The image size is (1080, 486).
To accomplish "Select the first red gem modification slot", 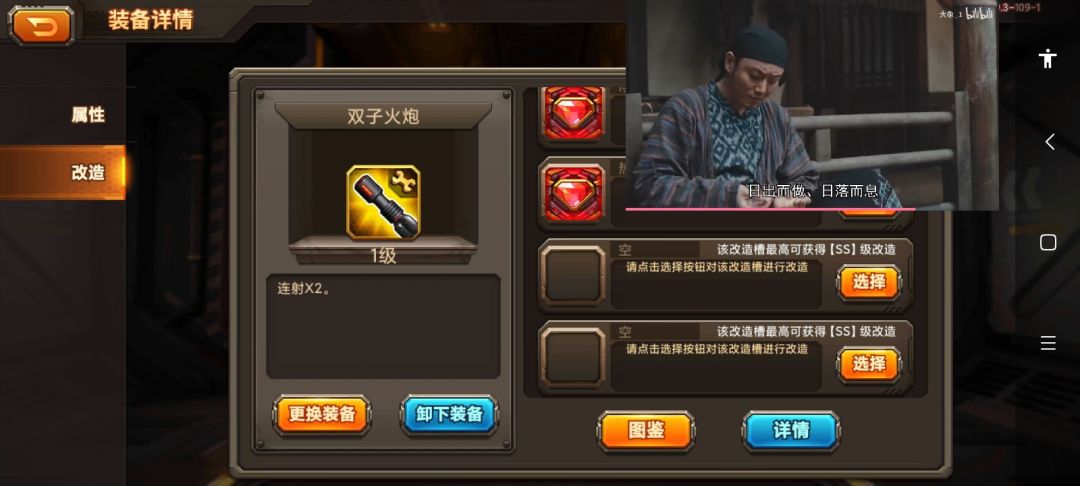I will [x=574, y=113].
